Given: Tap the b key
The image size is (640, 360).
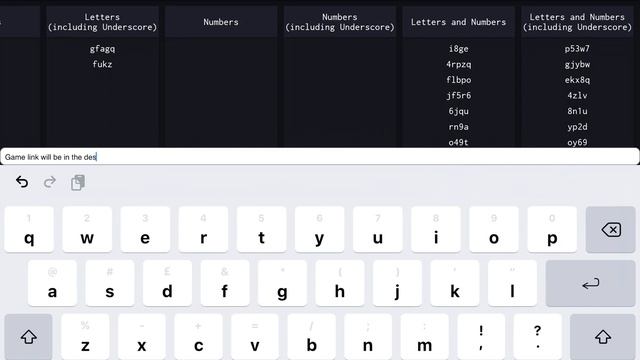Looking at the screenshot, I should coord(311,337).
